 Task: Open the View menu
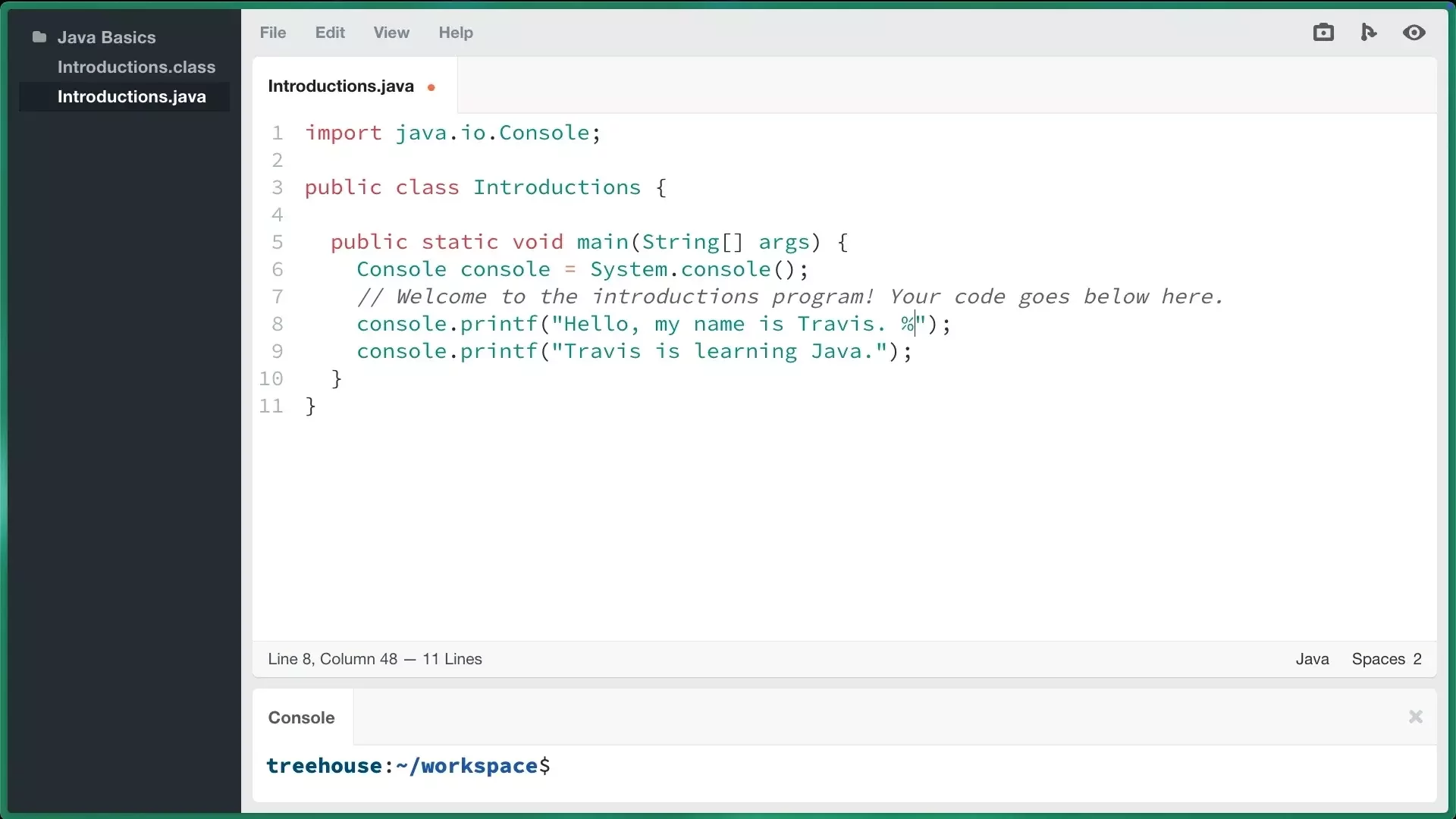click(391, 33)
